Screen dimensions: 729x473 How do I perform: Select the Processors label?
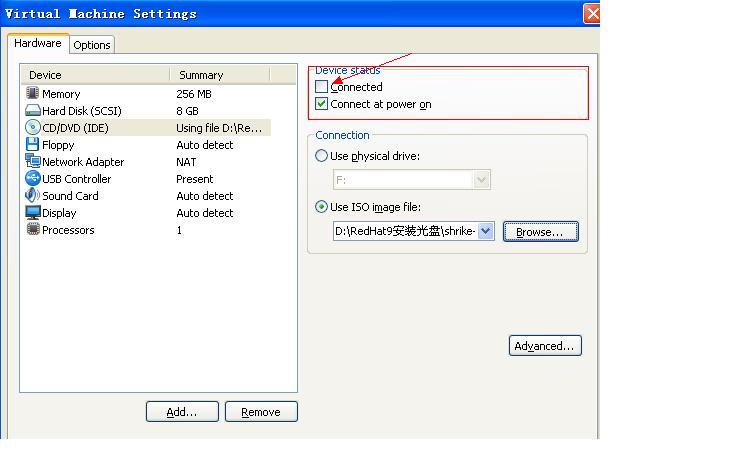point(68,230)
